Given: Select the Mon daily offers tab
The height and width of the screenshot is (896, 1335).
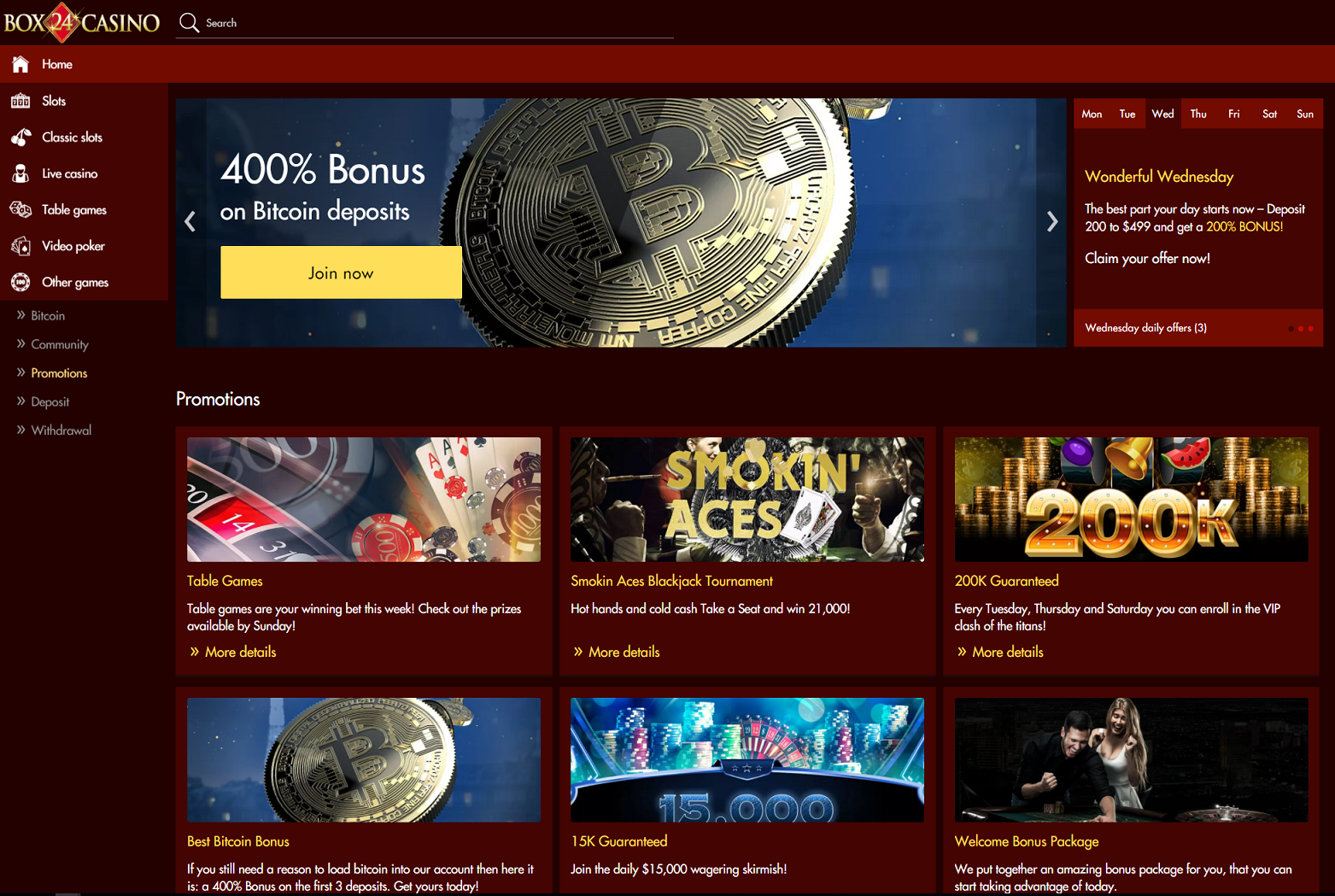Looking at the screenshot, I should [1092, 114].
